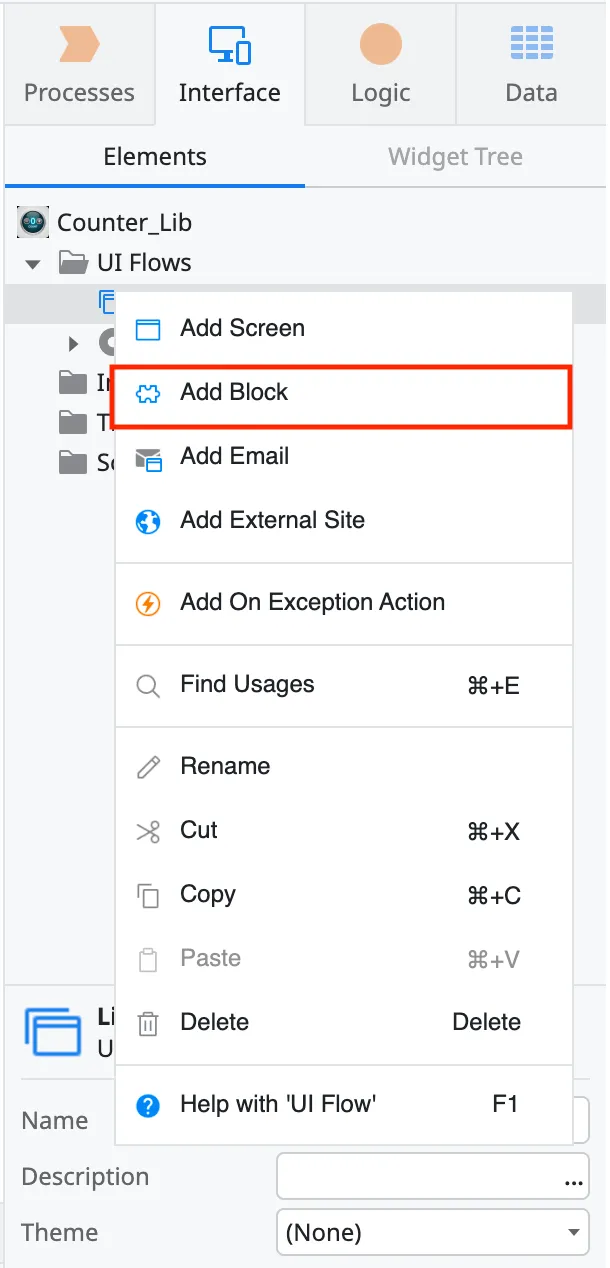Switch to the Widget Tree tab

tap(455, 157)
